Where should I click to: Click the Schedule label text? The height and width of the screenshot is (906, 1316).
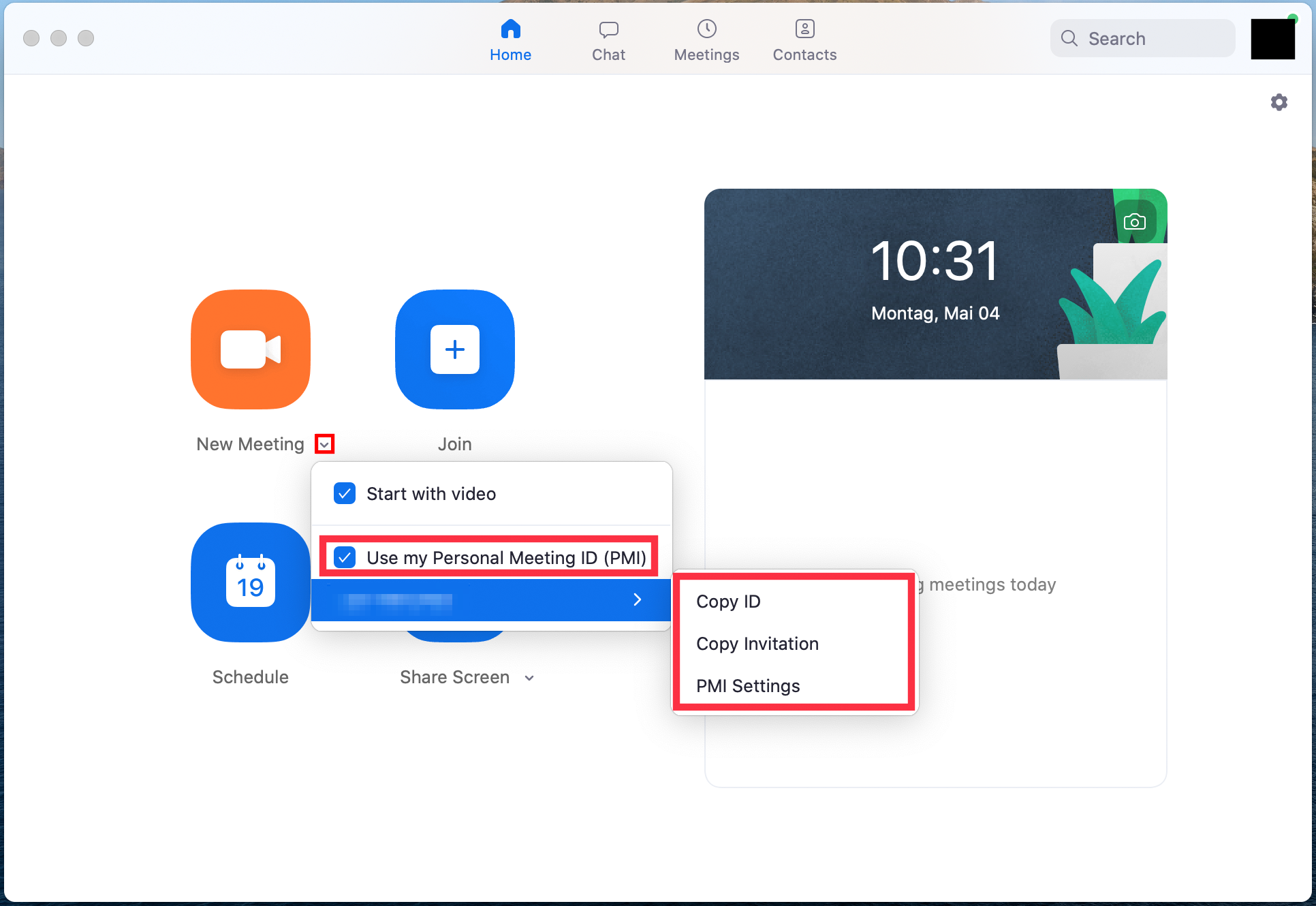(251, 677)
